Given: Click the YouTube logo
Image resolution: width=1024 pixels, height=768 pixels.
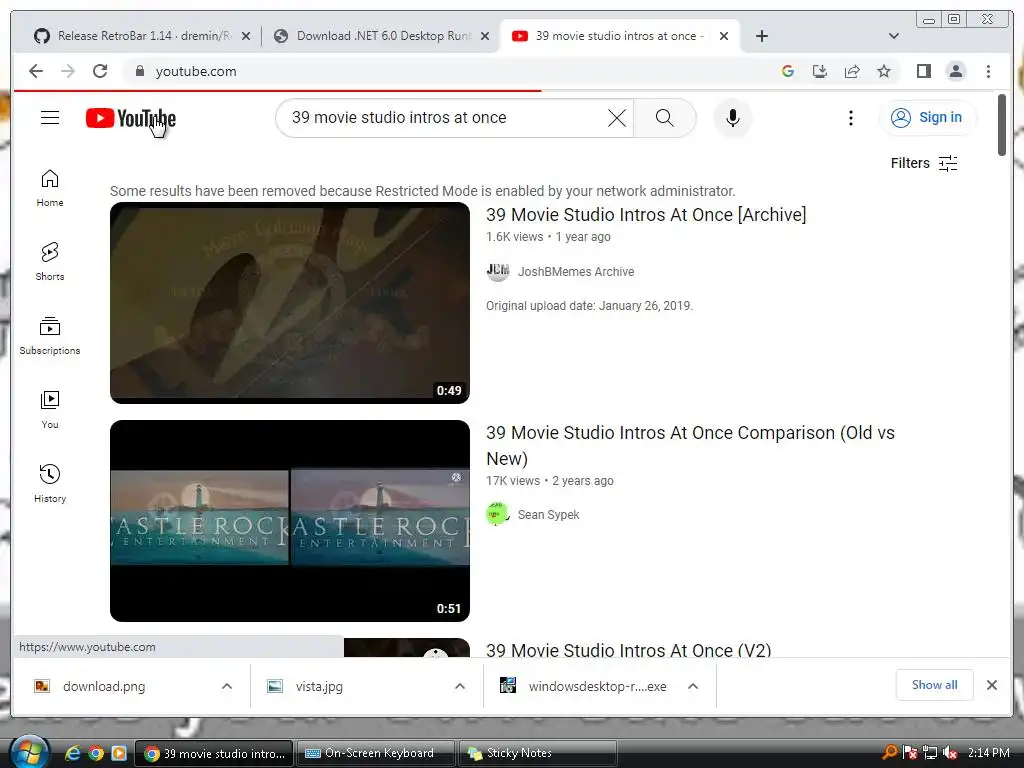Looking at the screenshot, I should click(x=131, y=118).
